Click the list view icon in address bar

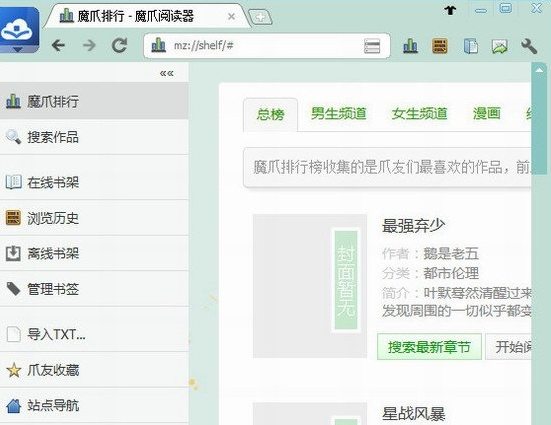(x=372, y=46)
